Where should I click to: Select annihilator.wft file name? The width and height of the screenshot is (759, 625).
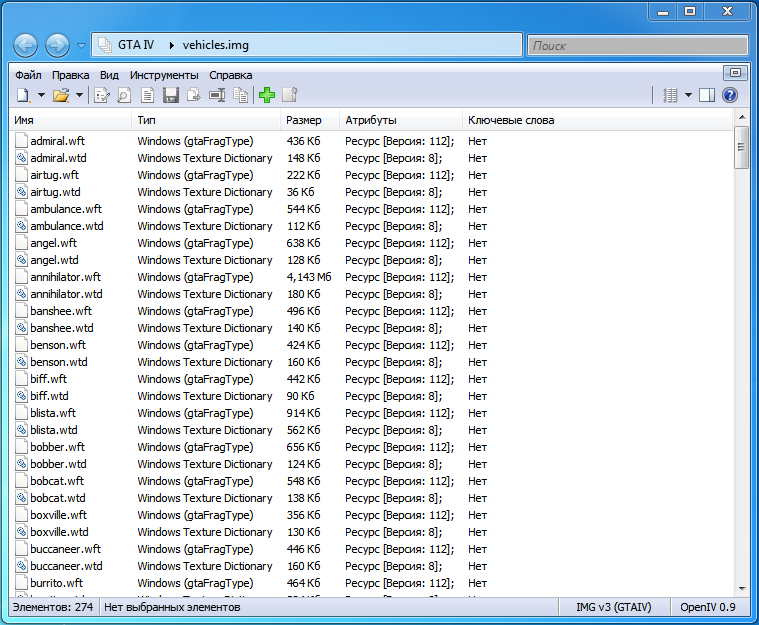(65, 277)
